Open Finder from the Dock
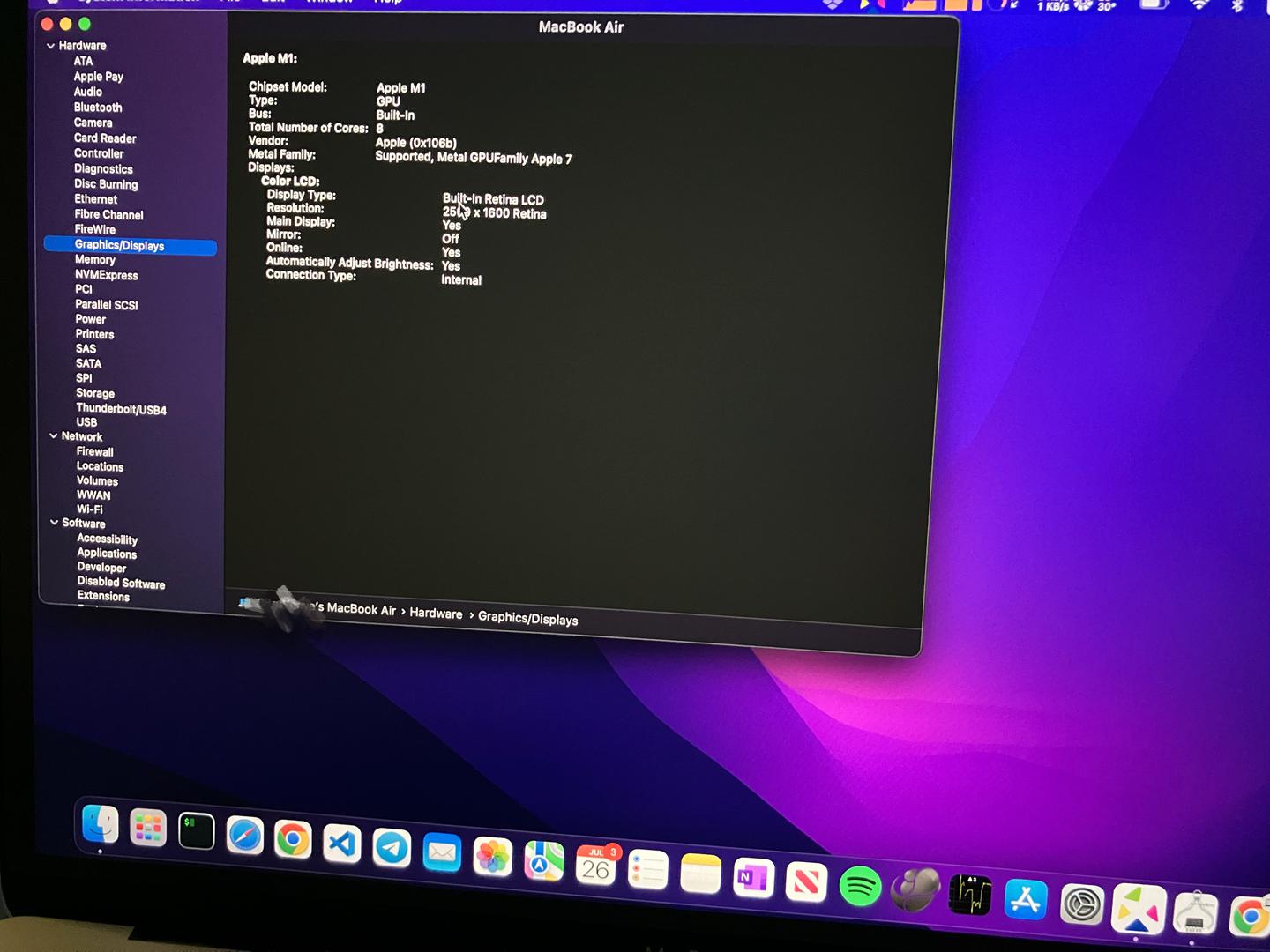1270x952 pixels. (x=100, y=824)
